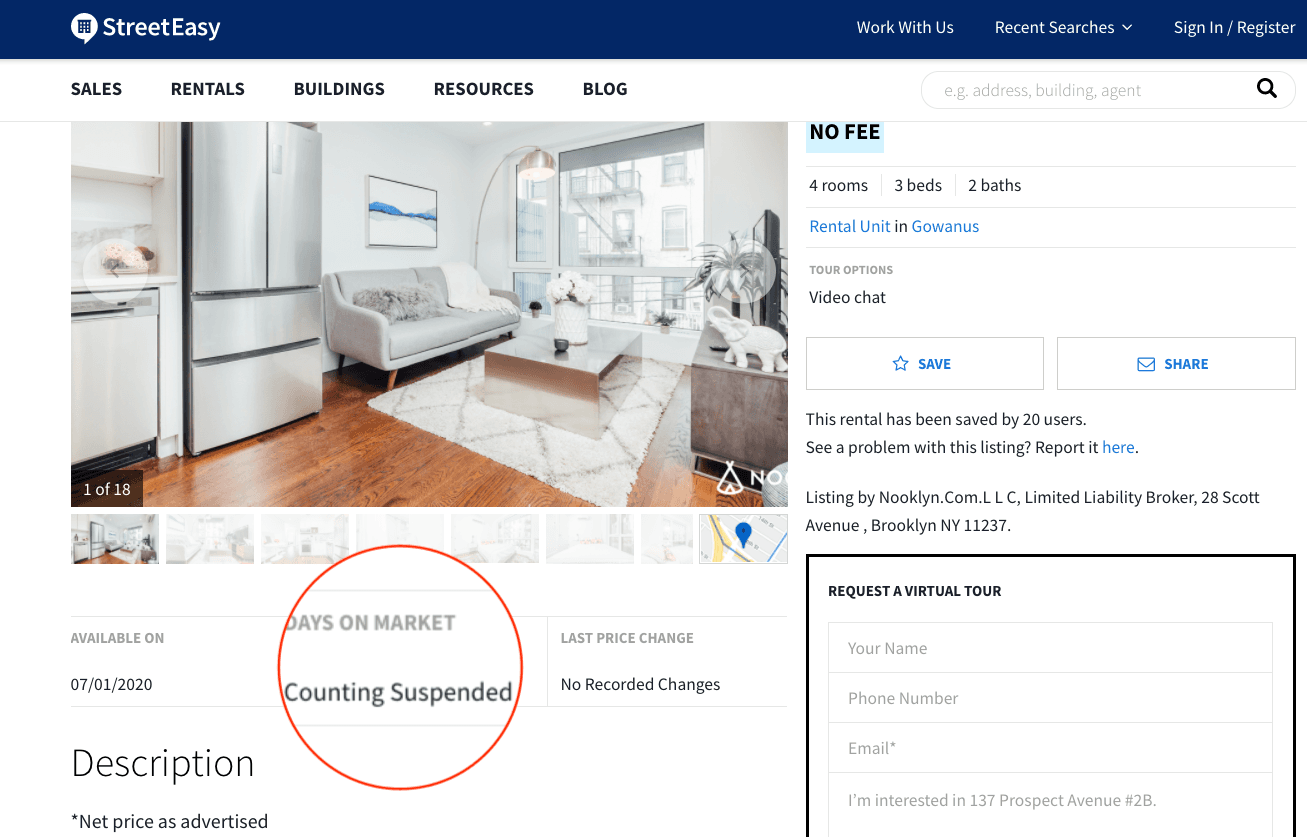Click Sign In / Register
Image resolution: width=1307 pixels, height=837 pixels.
(x=1234, y=27)
